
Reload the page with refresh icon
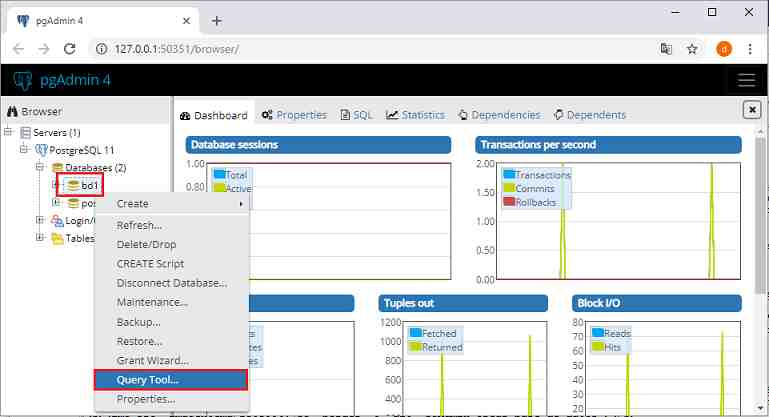[x=70, y=49]
